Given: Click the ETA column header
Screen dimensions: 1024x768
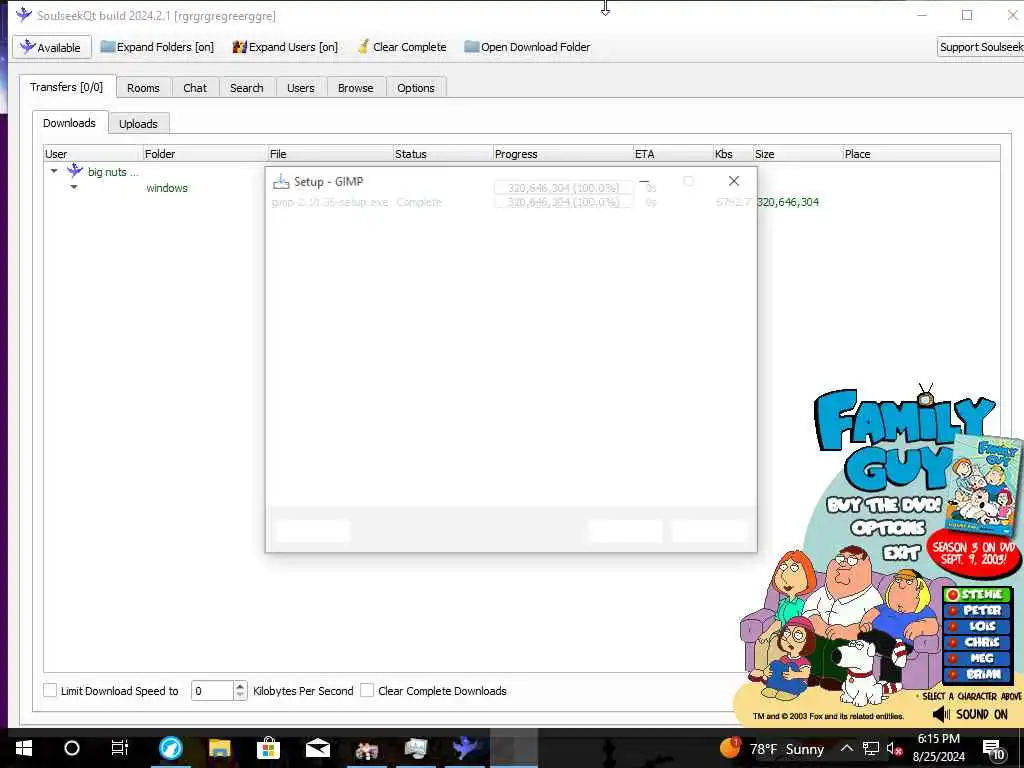Looking at the screenshot, I should click(x=673, y=154).
